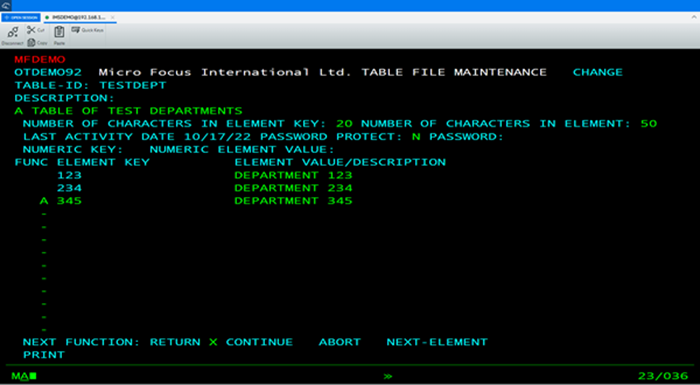Click the X selection field before CONTINUE

pyautogui.click(x=213, y=342)
